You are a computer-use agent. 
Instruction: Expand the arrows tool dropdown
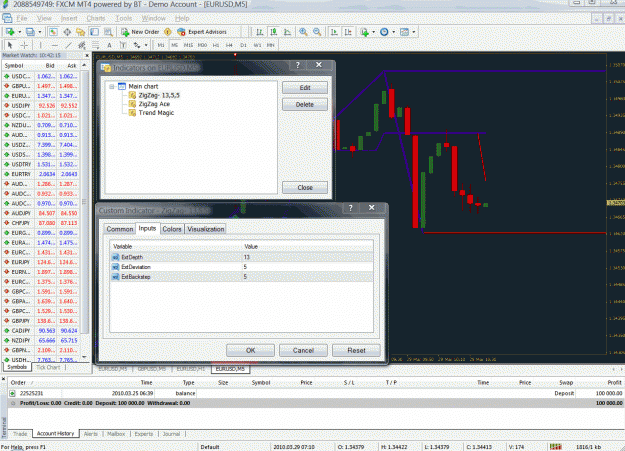tap(146, 45)
